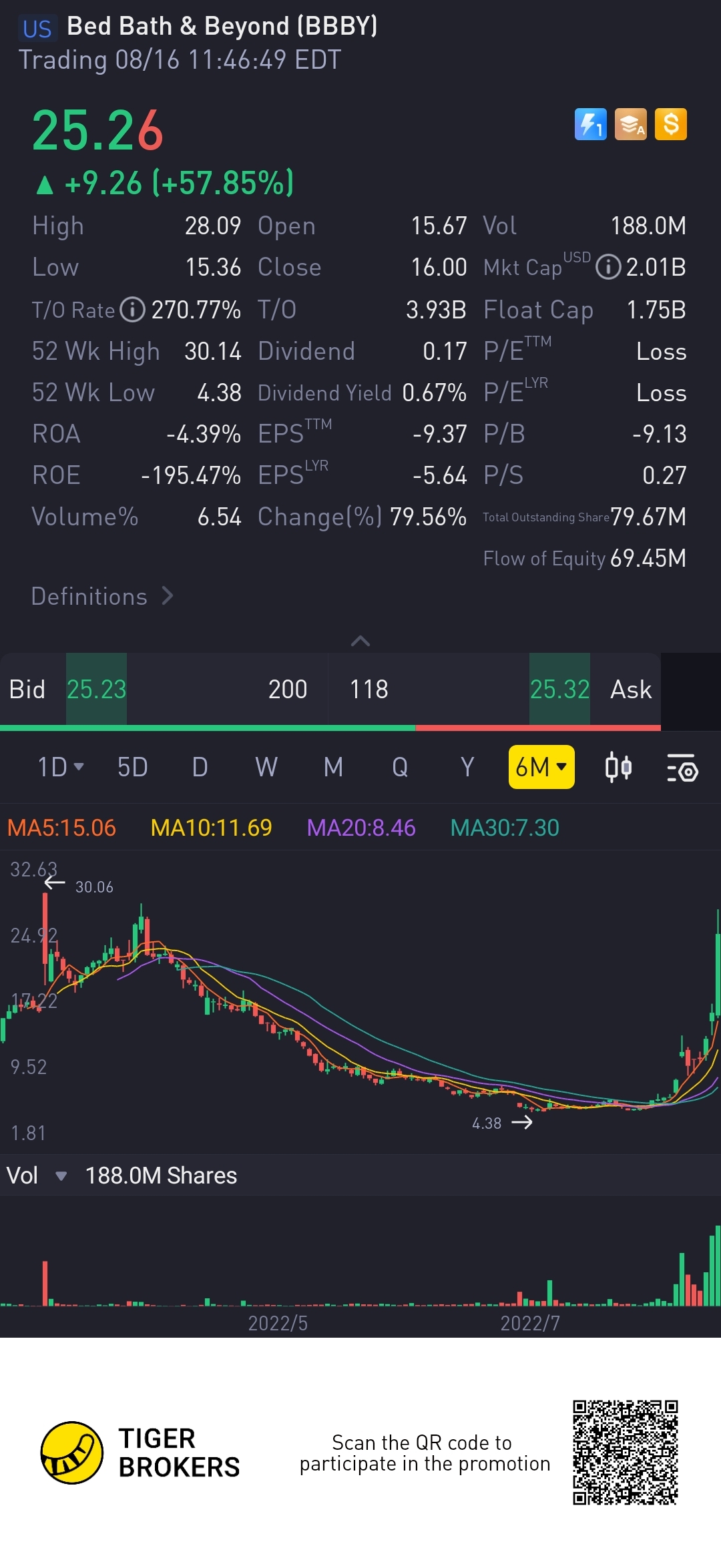
Task: Open chart indicator settings icon
Action: click(x=682, y=767)
